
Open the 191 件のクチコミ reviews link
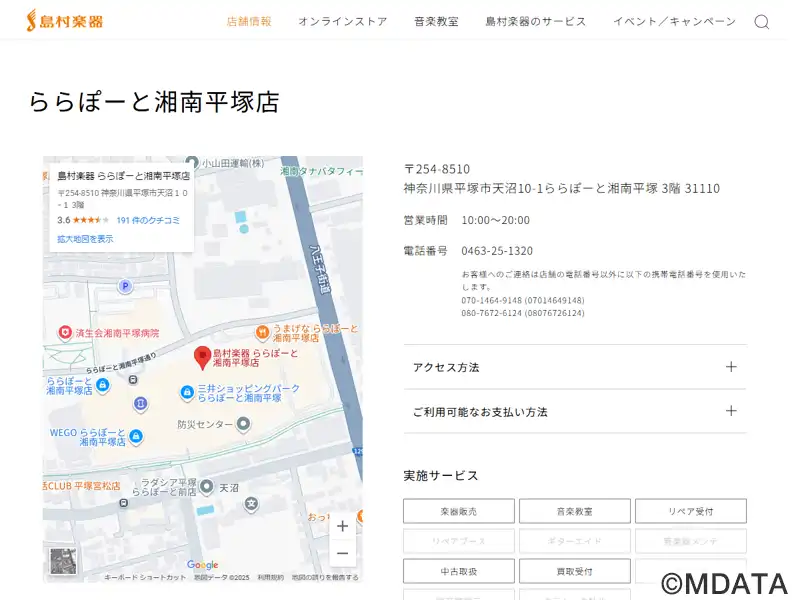click(148, 220)
